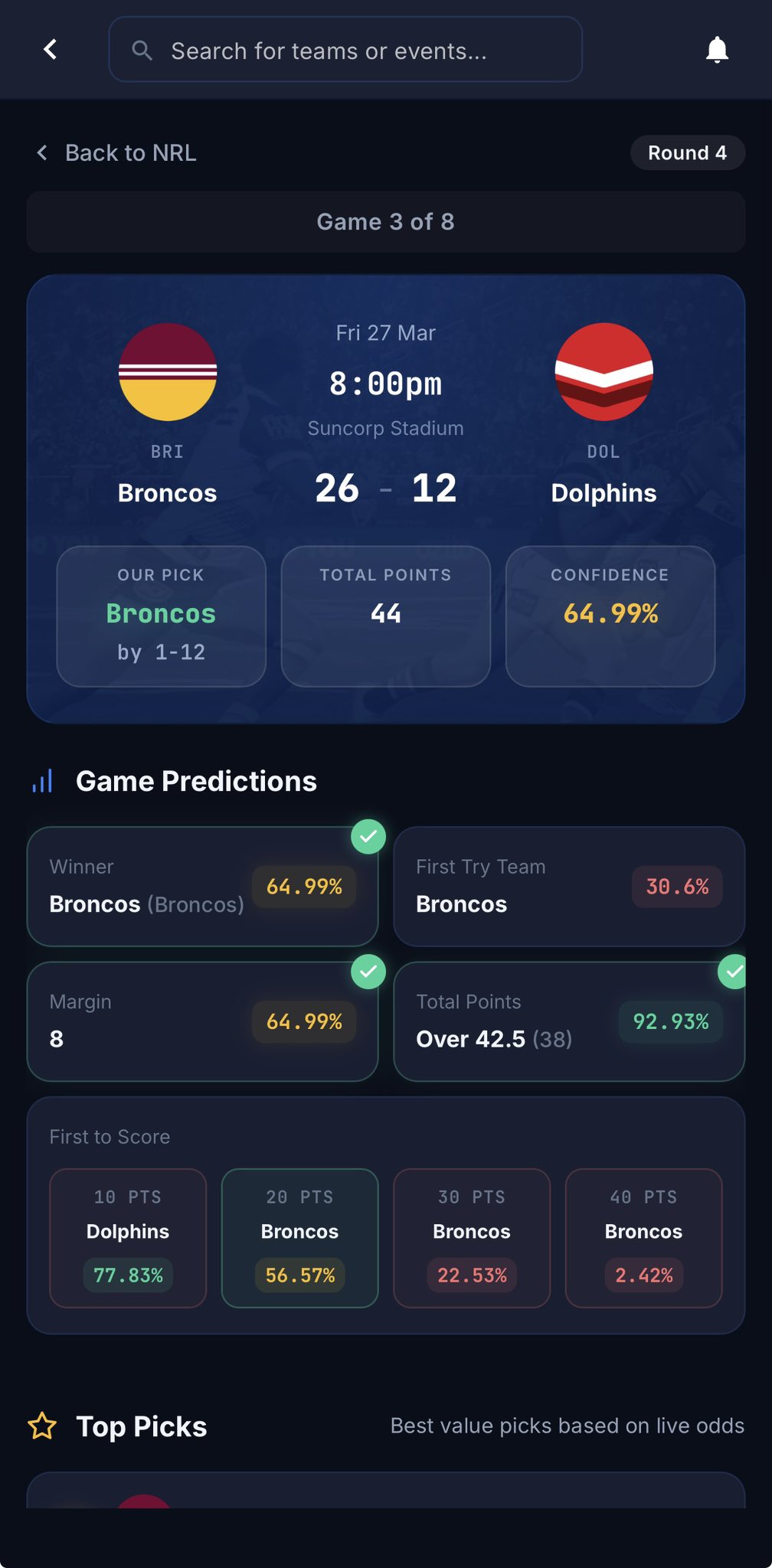Select the 40 PTS Broncos tile
772x1568 pixels.
pyautogui.click(x=643, y=1237)
